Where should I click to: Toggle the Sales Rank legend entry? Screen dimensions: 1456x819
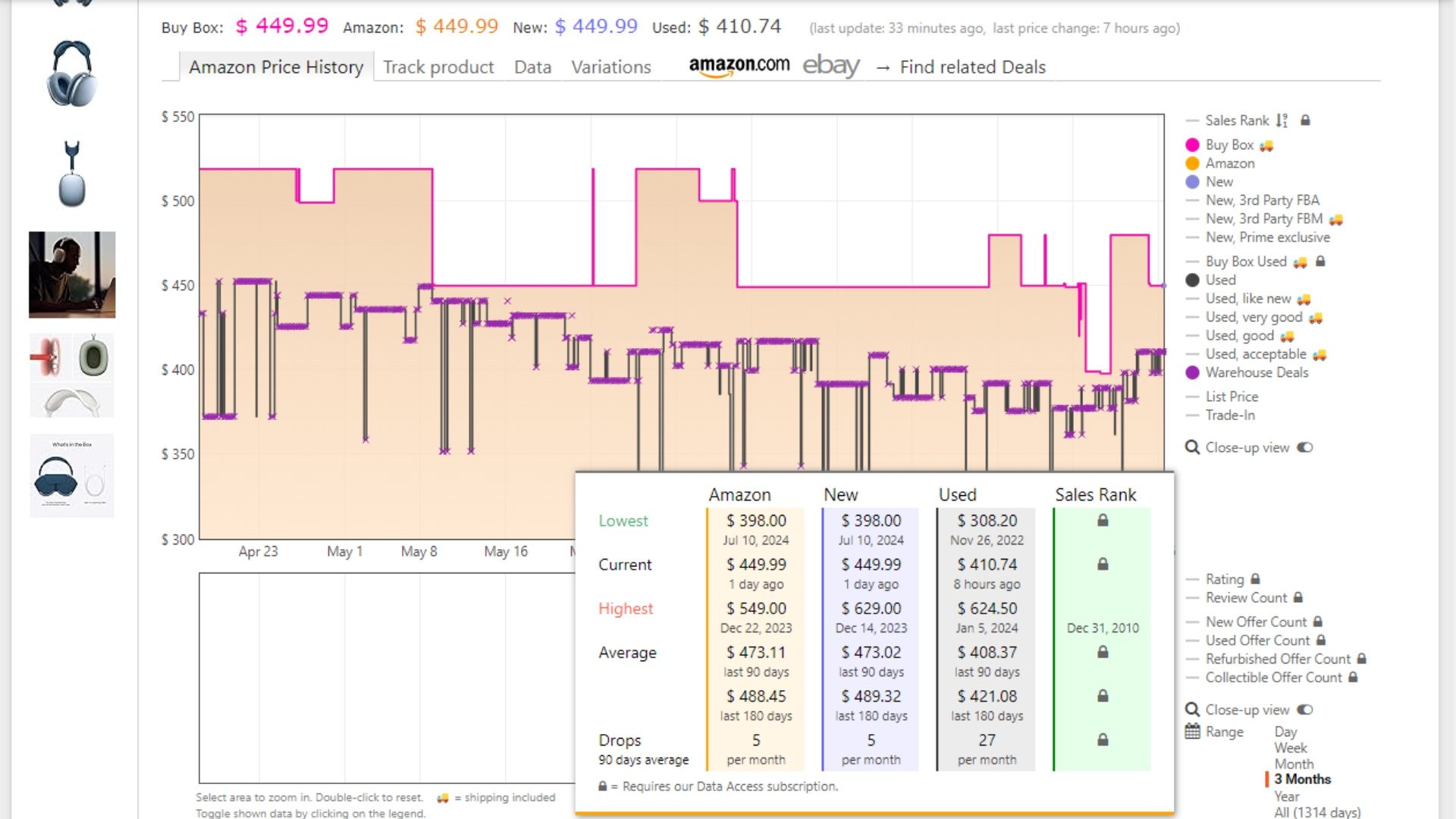[1236, 120]
